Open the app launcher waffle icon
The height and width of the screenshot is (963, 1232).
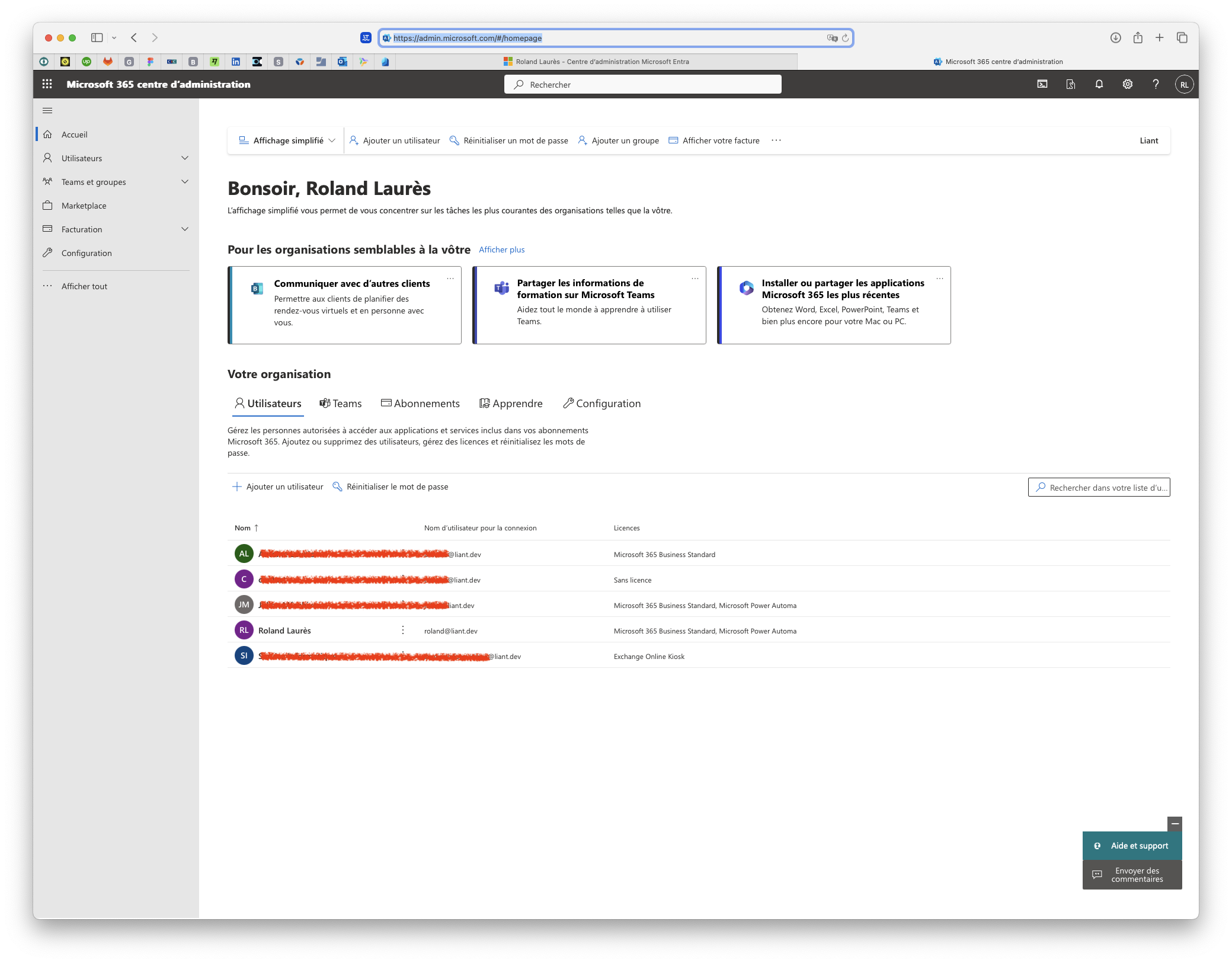47,84
